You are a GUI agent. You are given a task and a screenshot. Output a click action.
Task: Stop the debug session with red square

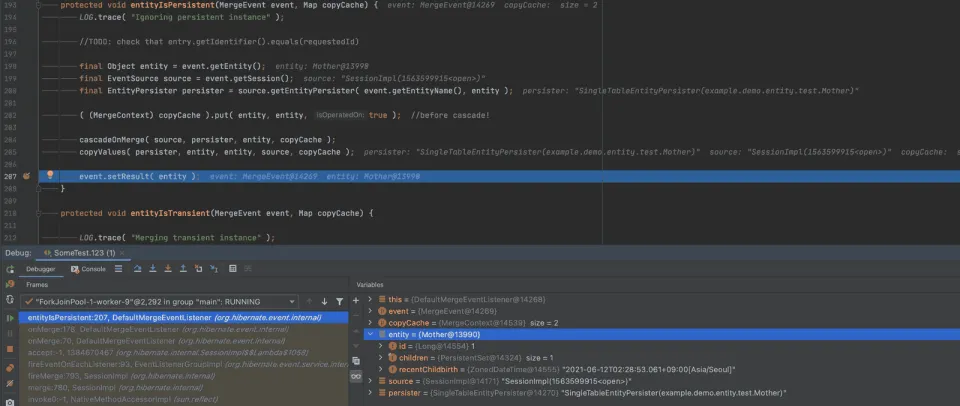click(10, 349)
